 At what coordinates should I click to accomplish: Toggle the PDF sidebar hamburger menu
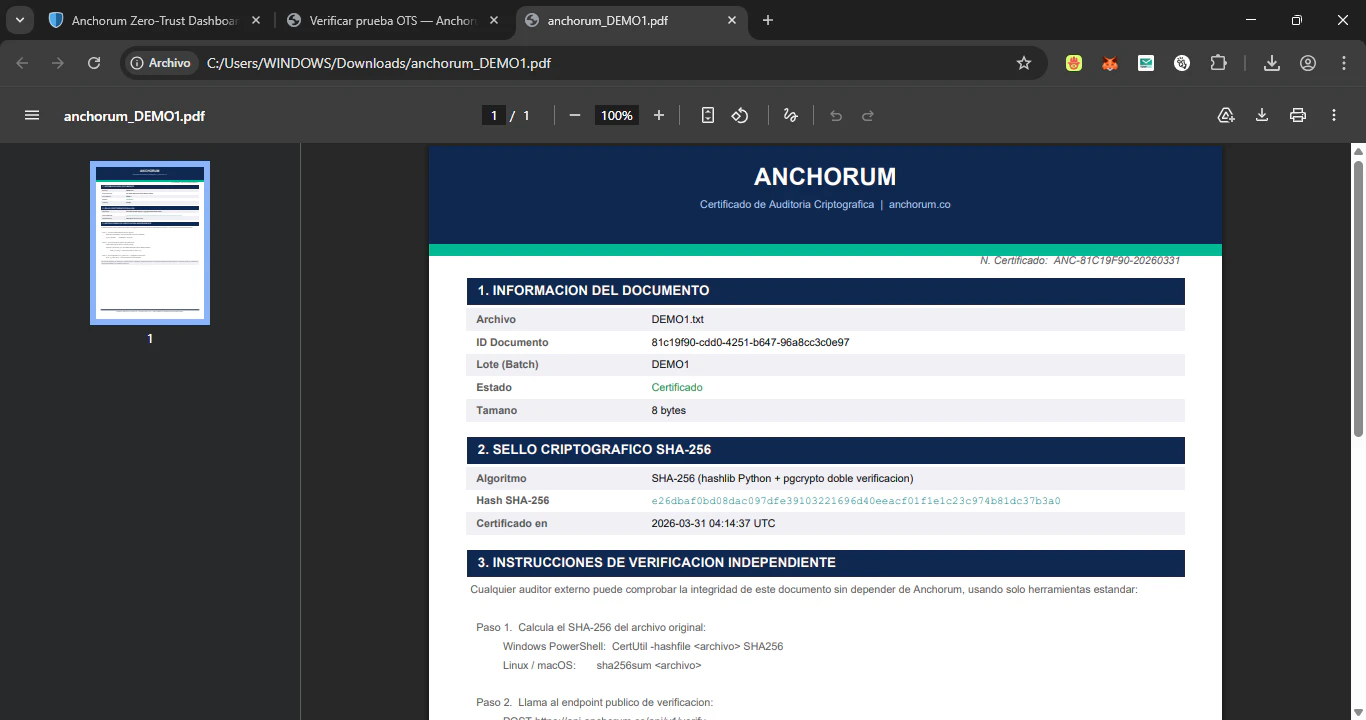click(32, 115)
